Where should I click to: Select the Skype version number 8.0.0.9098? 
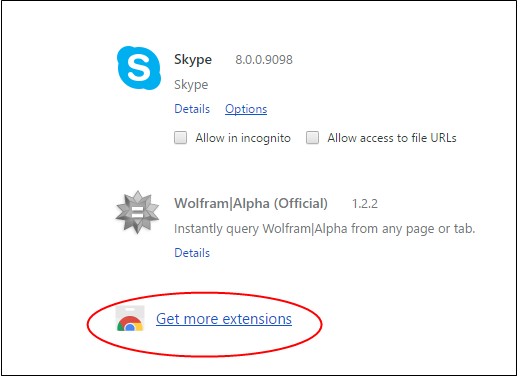[264, 60]
